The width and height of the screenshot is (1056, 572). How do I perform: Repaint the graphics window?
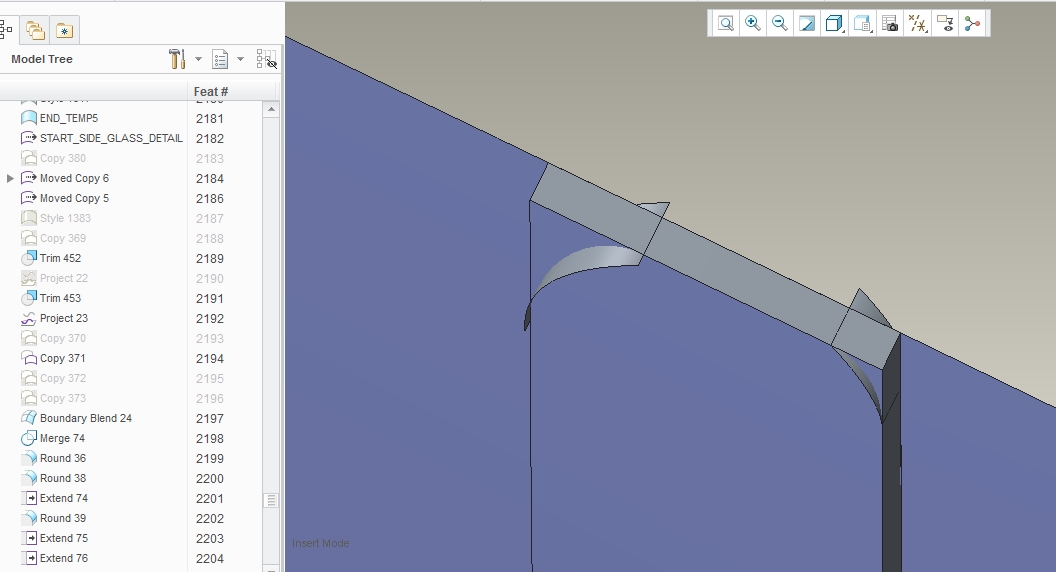[x=806, y=24]
